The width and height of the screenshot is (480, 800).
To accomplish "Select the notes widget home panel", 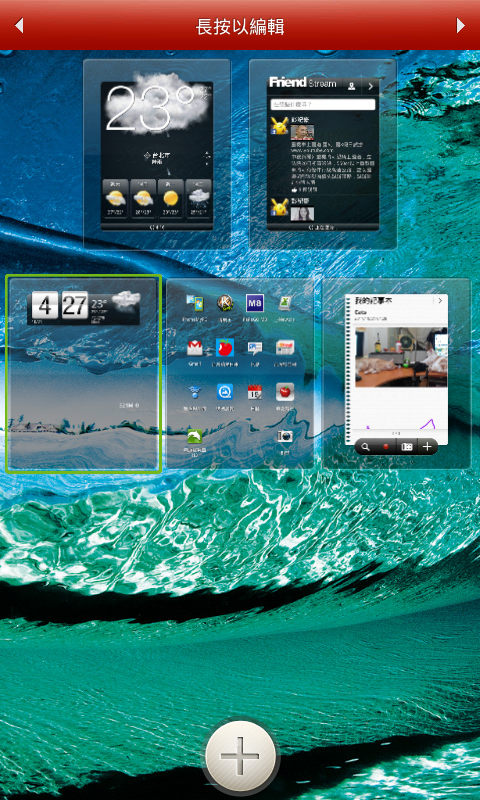I will [396, 374].
